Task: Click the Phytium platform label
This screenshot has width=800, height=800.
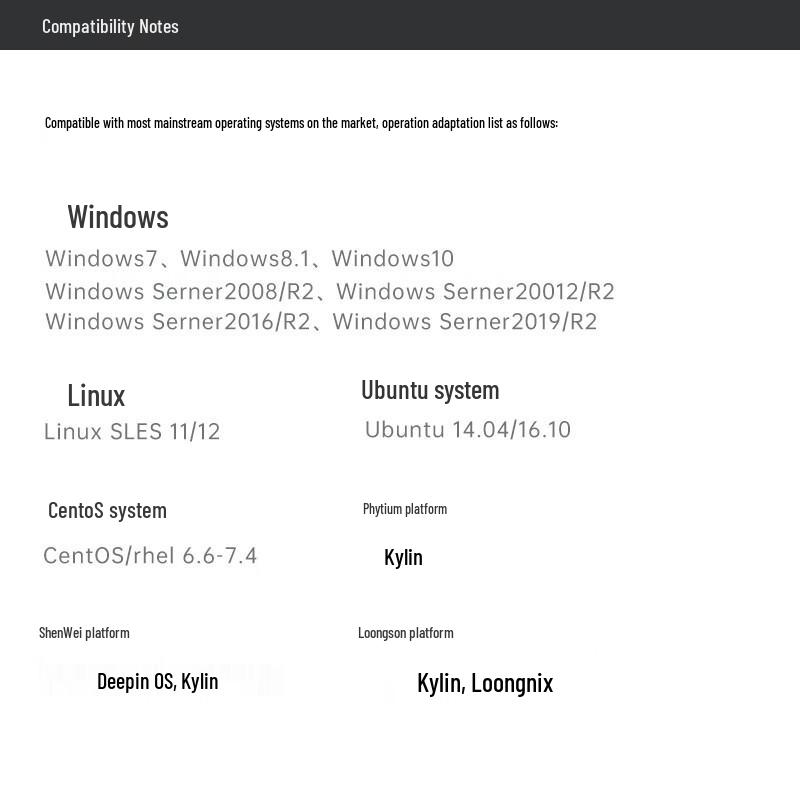Action: pyautogui.click(x=405, y=509)
